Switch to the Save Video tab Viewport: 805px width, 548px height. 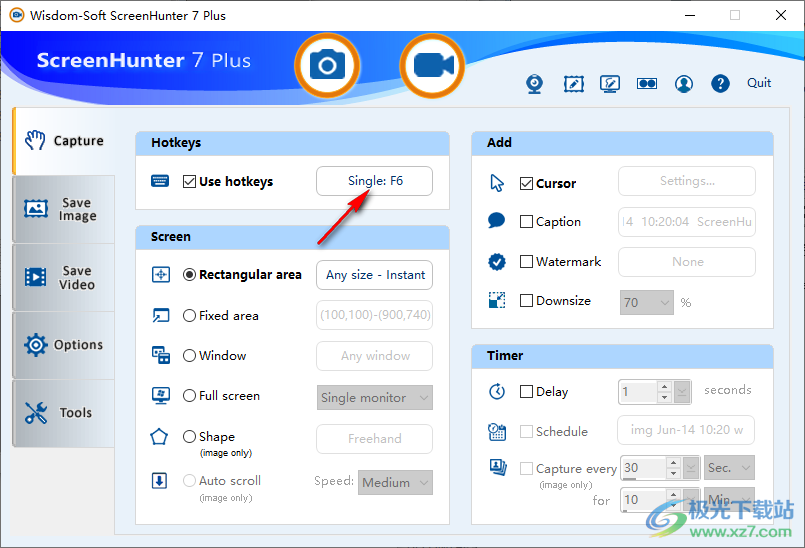point(64,277)
